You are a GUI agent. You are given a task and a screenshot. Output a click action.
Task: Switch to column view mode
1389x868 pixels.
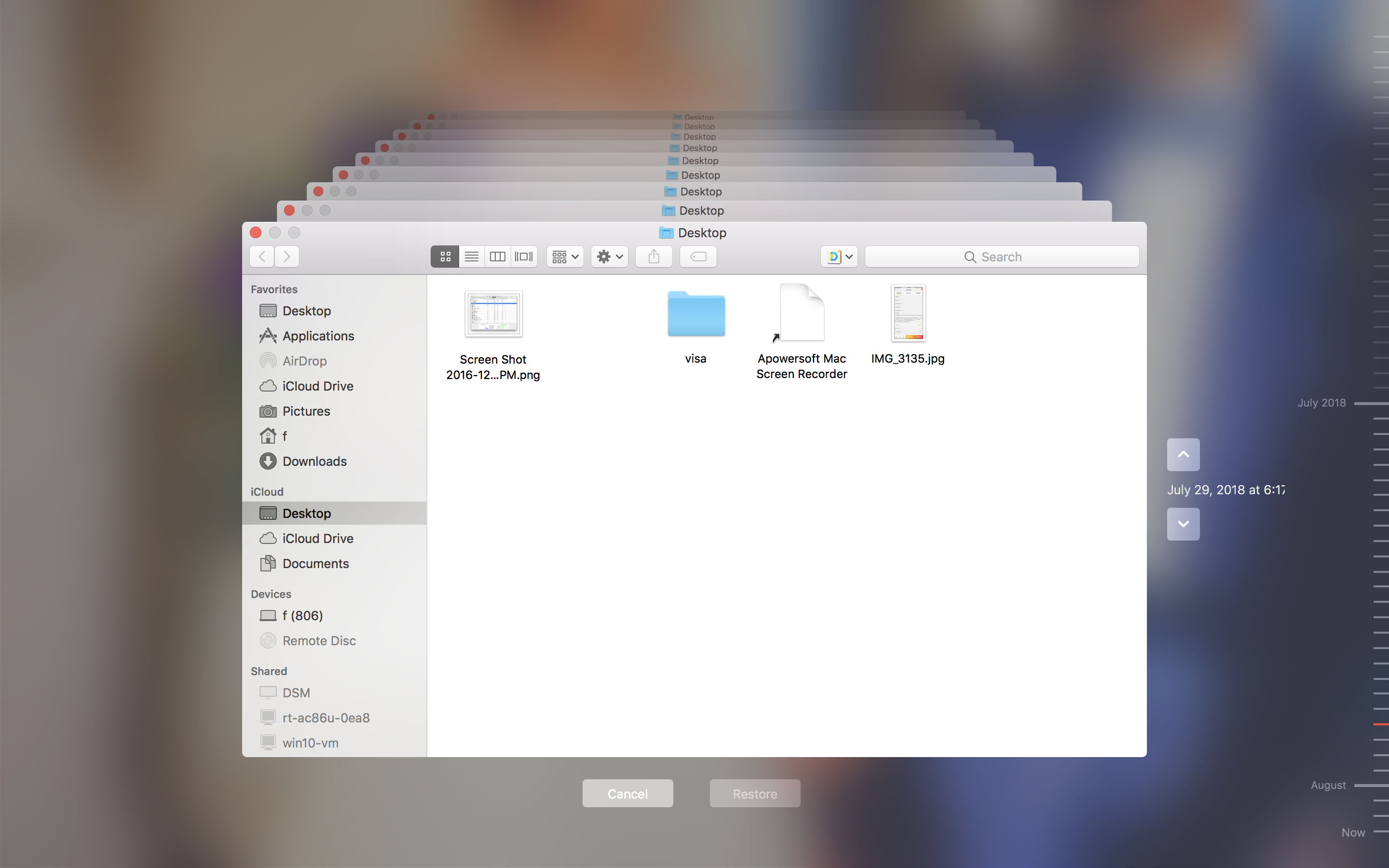(498, 257)
